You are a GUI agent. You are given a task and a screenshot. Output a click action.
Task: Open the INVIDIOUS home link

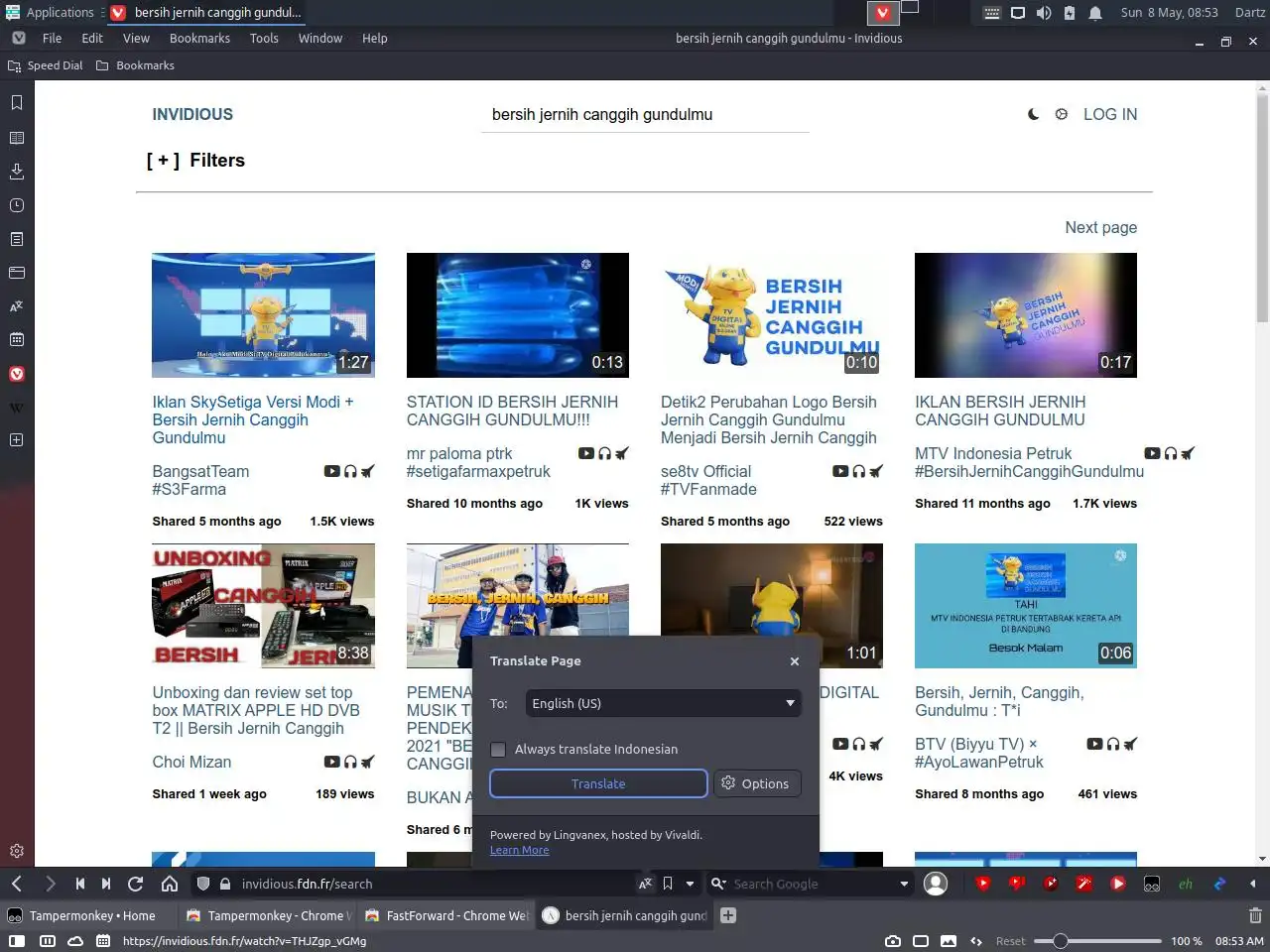coord(192,114)
